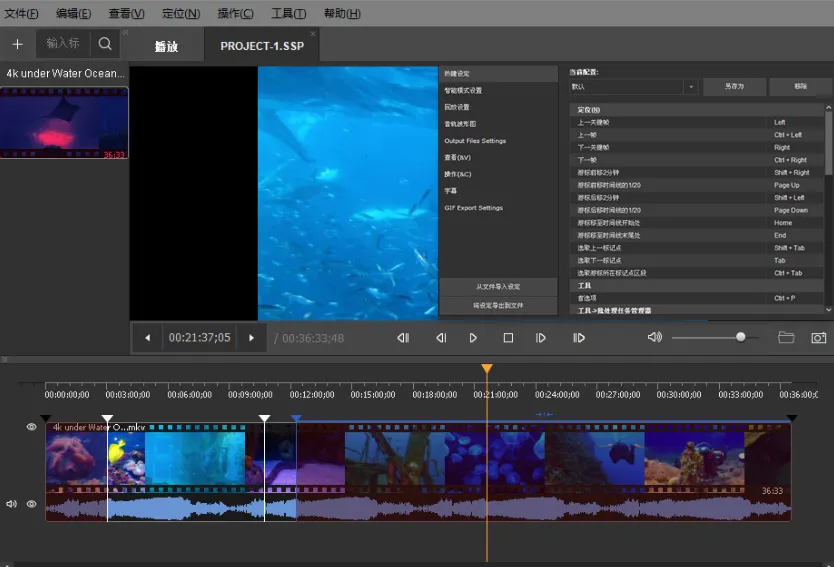The image size is (834, 567).
Task: Jump to previous keyframe in playback controls
Action: [x=403, y=338]
